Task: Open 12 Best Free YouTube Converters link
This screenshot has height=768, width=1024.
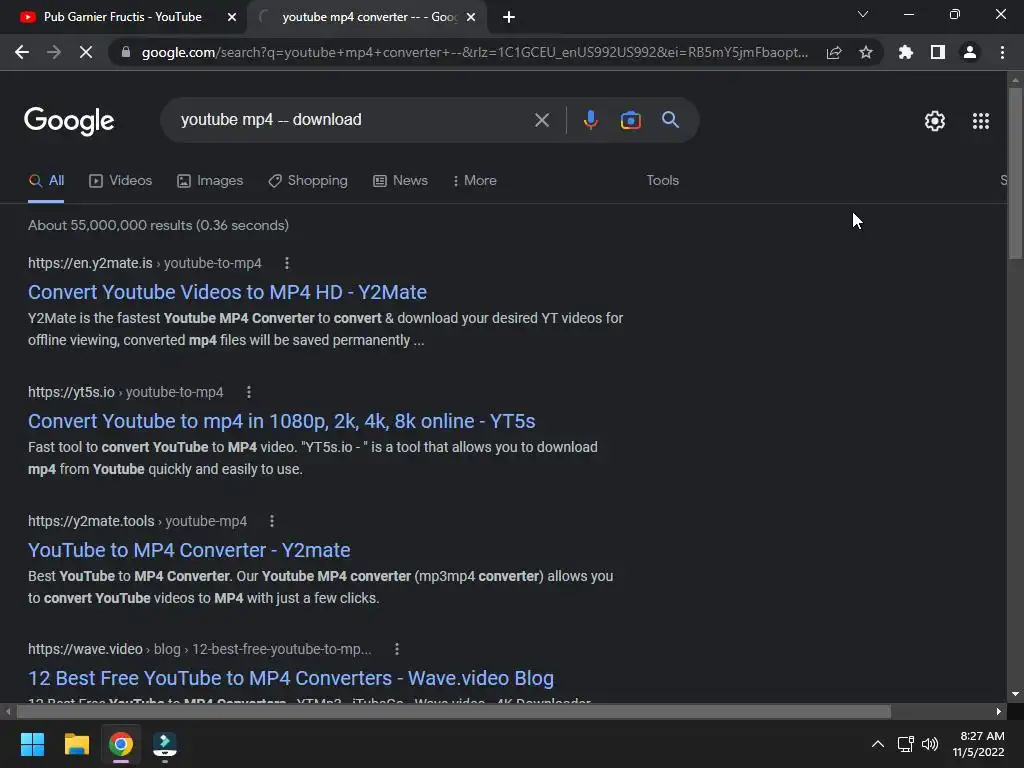Action: 291,678
